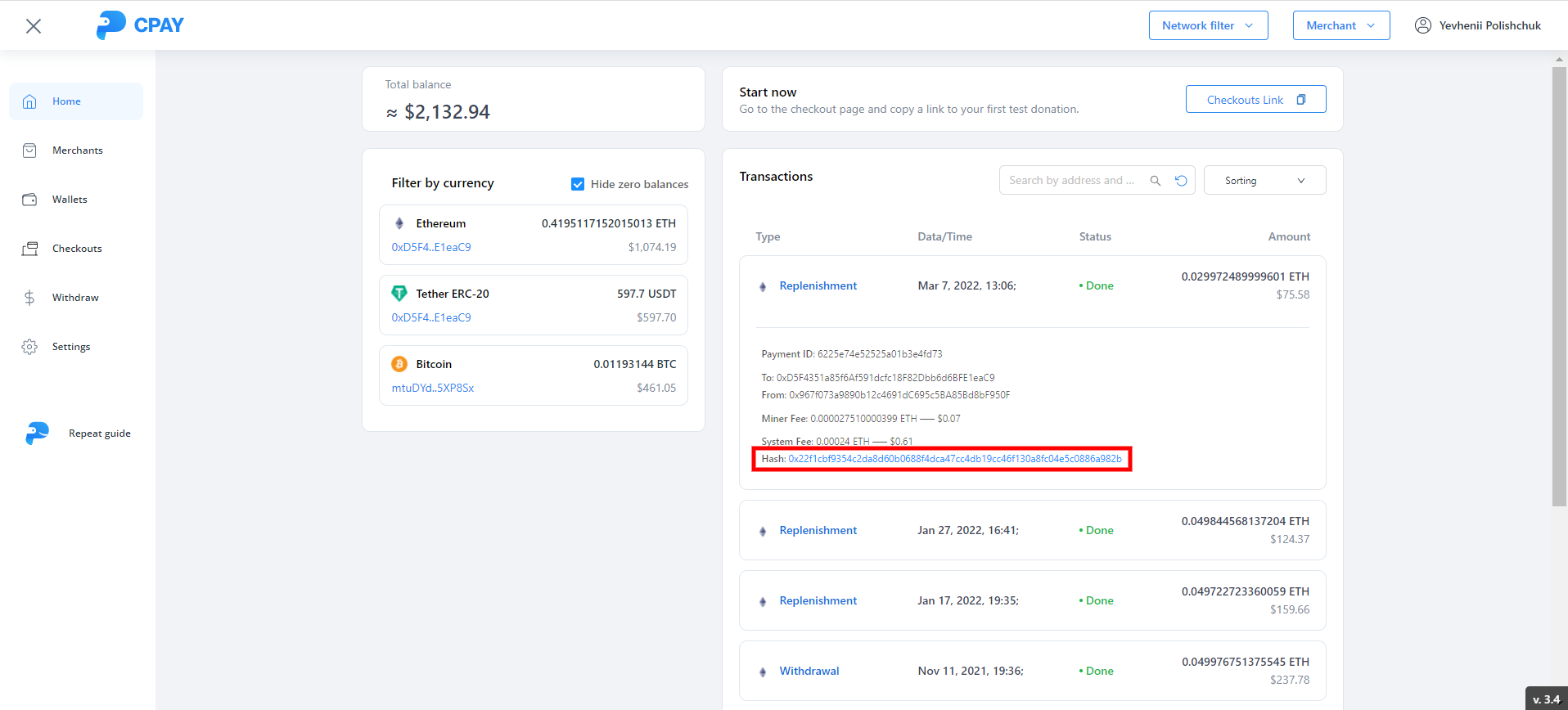This screenshot has height=710, width=1568.
Task: Click the Bitcoin currency icon
Action: point(399,364)
